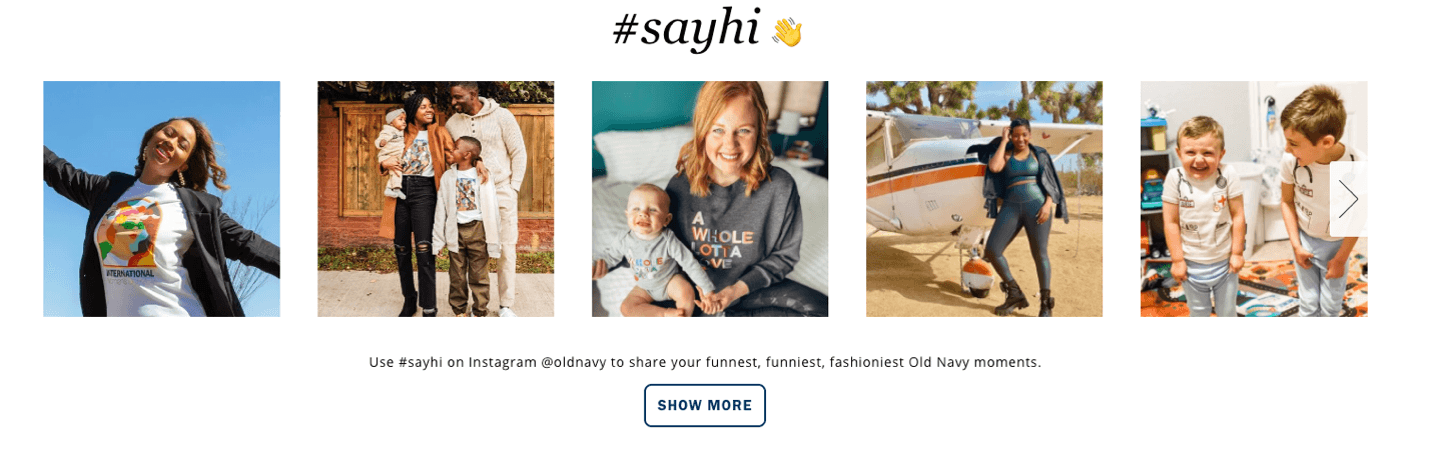Image resolution: width=1430 pixels, height=452 pixels.
Task: Open the red-haired woman with baby photo
Action: tap(710, 199)
